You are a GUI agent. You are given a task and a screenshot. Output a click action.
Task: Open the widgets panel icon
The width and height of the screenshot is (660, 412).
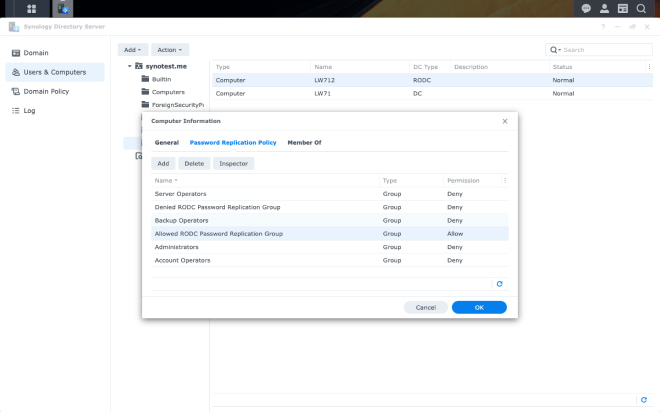(623, 8)
